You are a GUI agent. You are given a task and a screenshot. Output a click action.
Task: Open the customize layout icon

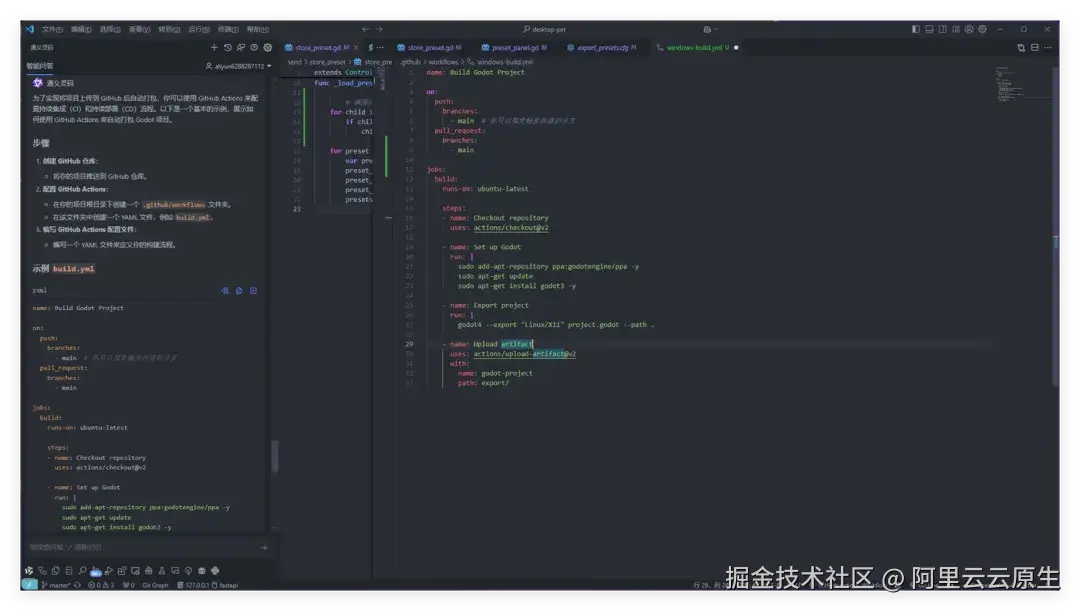956,30
